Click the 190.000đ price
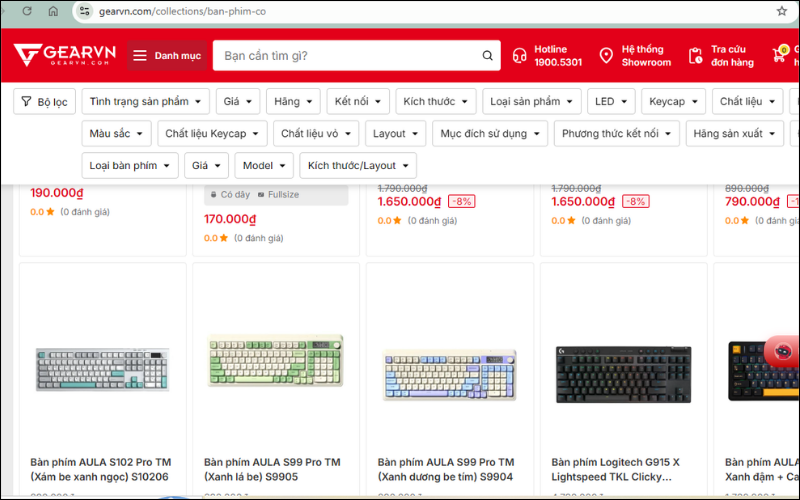800x500 pixels. coord(57,193)
